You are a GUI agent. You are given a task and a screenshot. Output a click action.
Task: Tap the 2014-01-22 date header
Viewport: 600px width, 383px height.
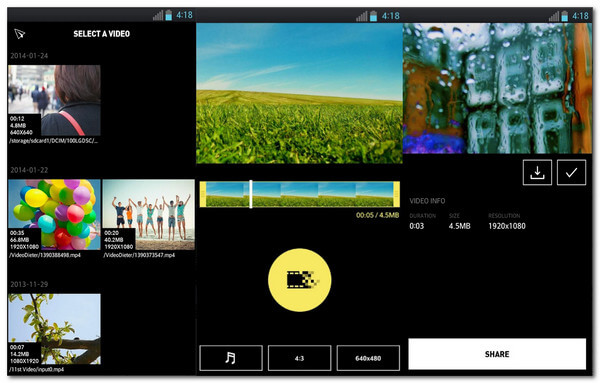29,170
